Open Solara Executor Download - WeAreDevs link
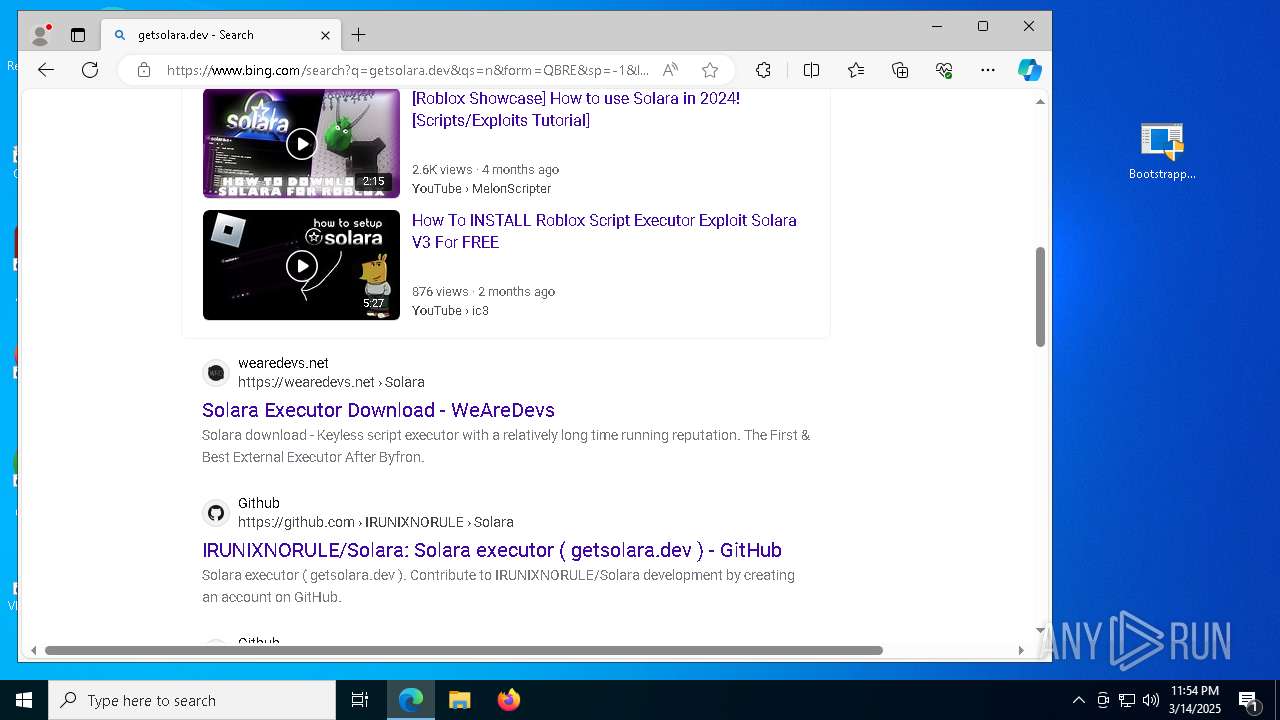The width and height of the screenshot is (1280, 720). point(378,410)
